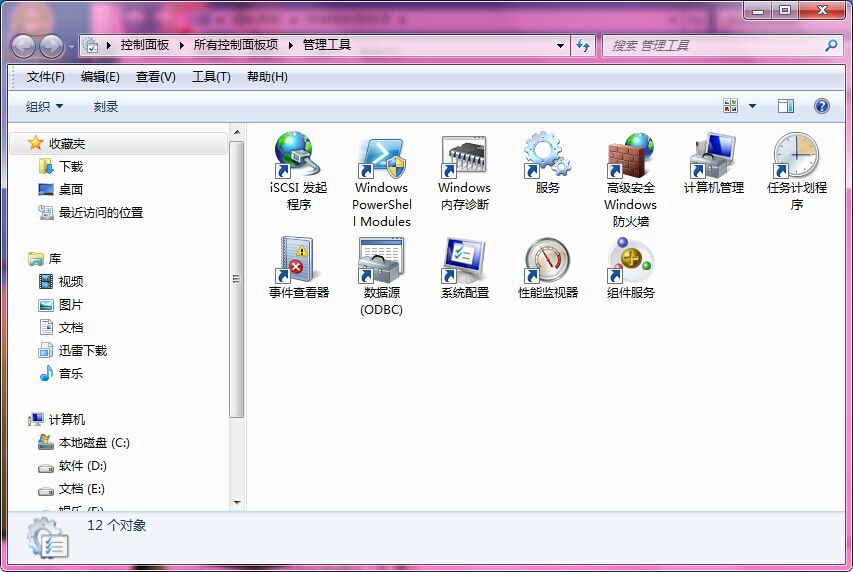Expand arrow after 所有控制面板项 breadcrumb

coord(290,45)
